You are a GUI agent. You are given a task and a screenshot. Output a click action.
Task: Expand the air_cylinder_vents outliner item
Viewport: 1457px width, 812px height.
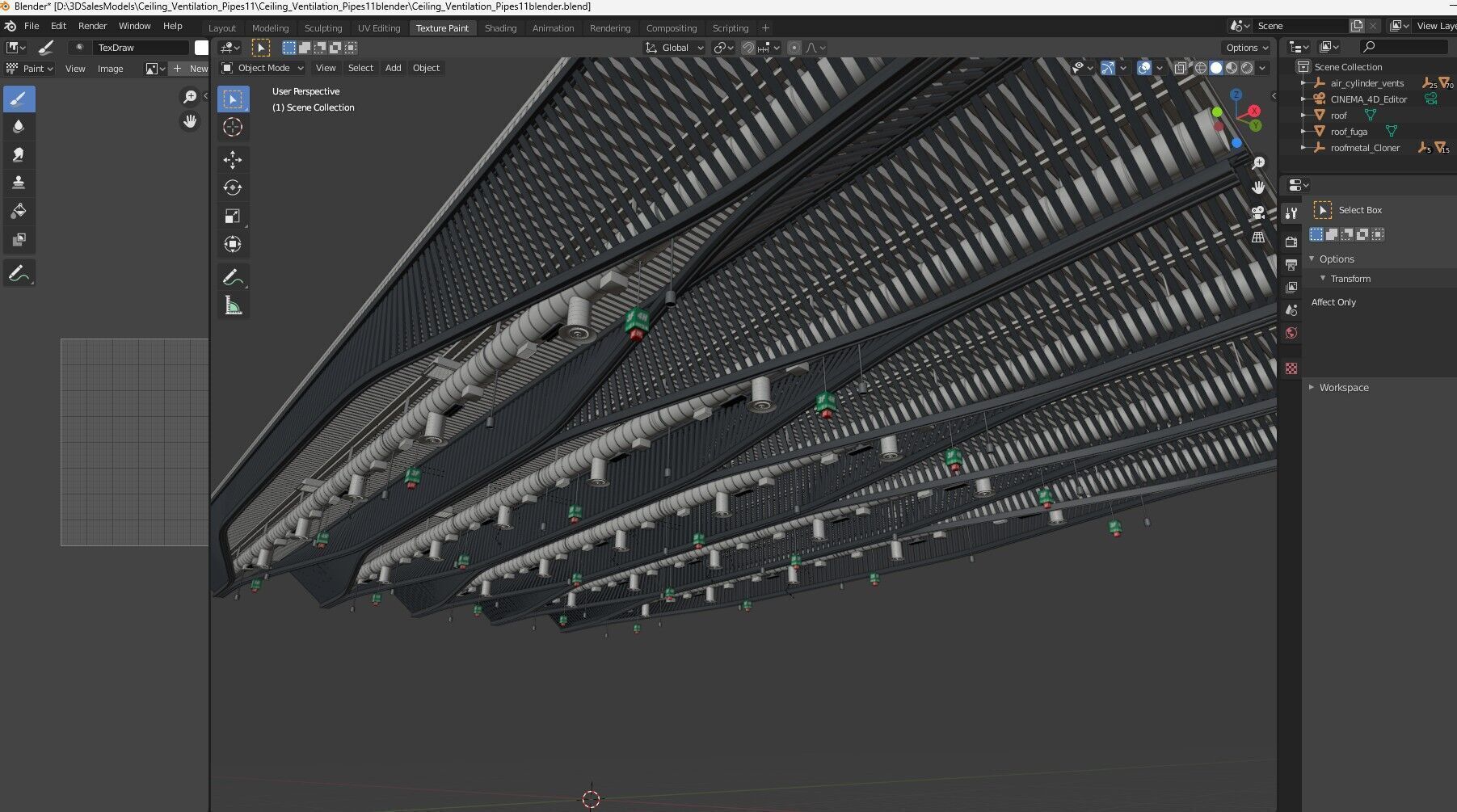(1303, 83)
